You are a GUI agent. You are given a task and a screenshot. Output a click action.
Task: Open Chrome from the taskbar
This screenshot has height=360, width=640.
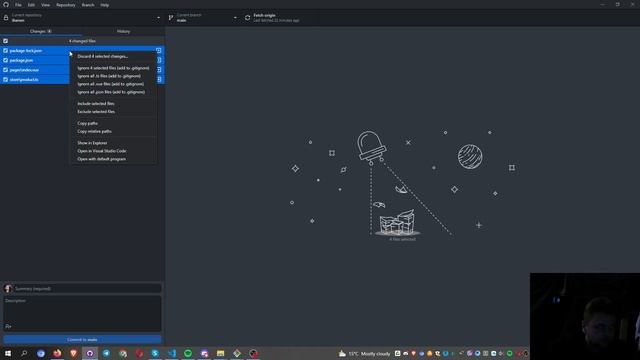coord(122,353)
